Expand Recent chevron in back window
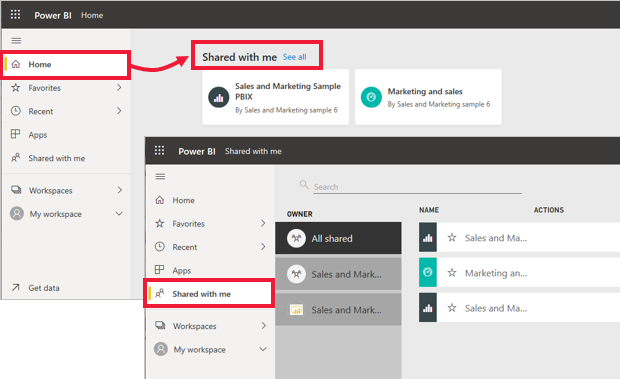 119,111
